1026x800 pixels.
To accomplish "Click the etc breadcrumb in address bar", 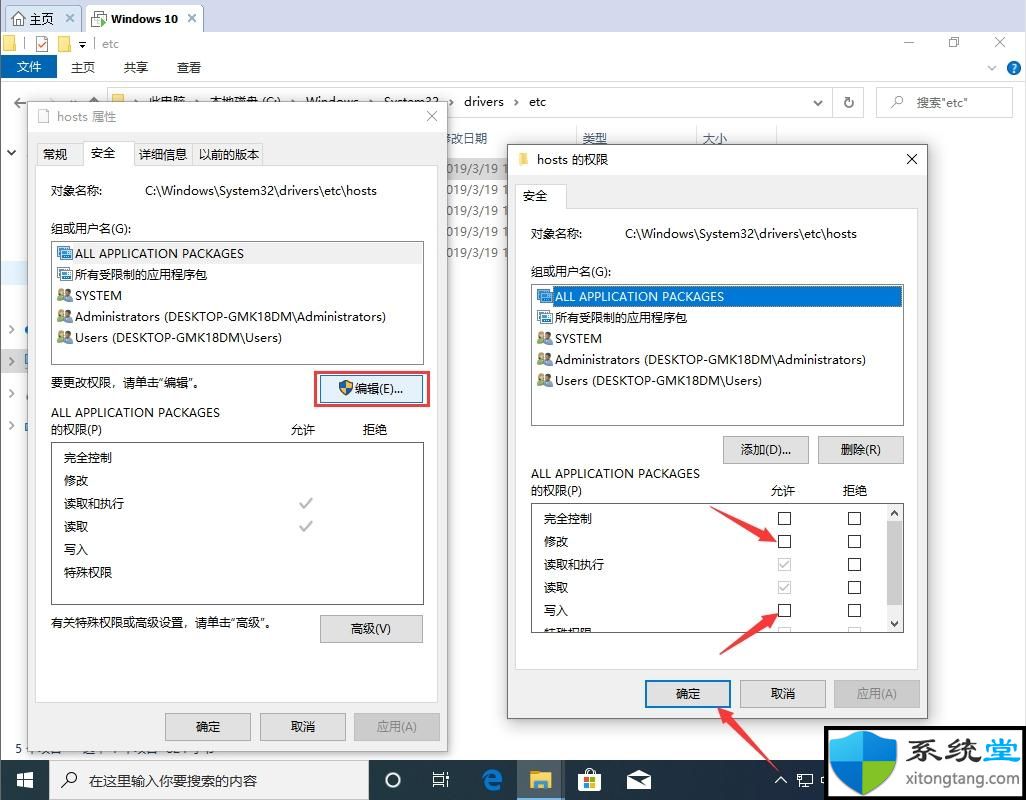I will pos(537,102).
